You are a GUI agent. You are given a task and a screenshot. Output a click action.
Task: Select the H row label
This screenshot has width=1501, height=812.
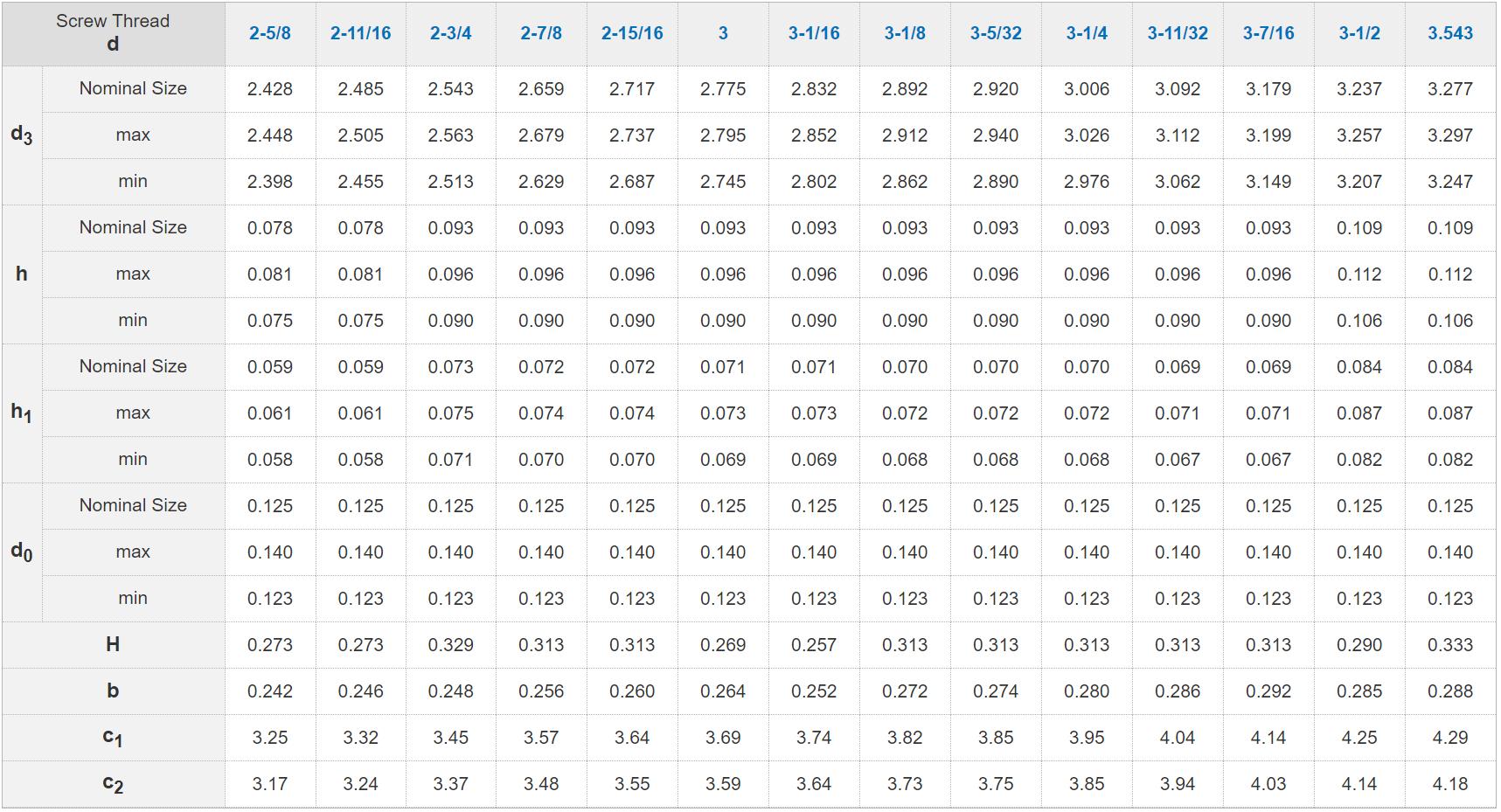click(113, 645)
